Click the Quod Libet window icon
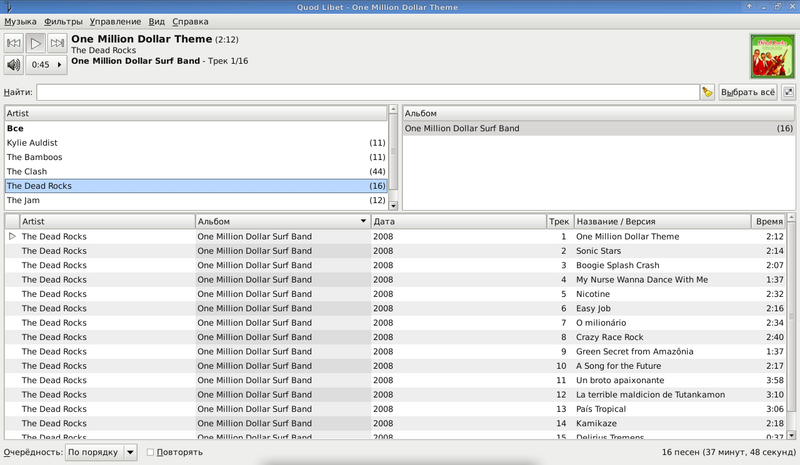Screen dimensions: 800x465 coord(8,7)
